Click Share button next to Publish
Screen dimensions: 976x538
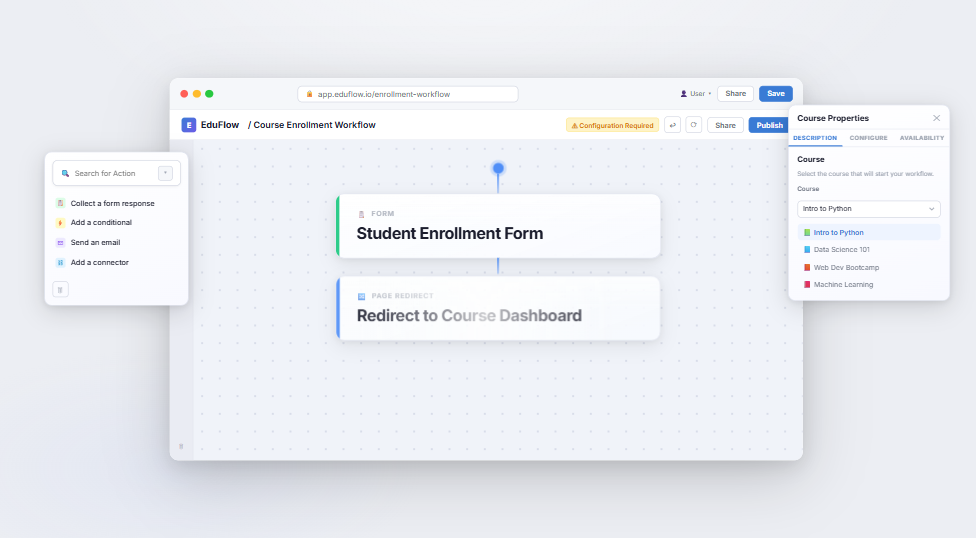click(x=725, y=125)
